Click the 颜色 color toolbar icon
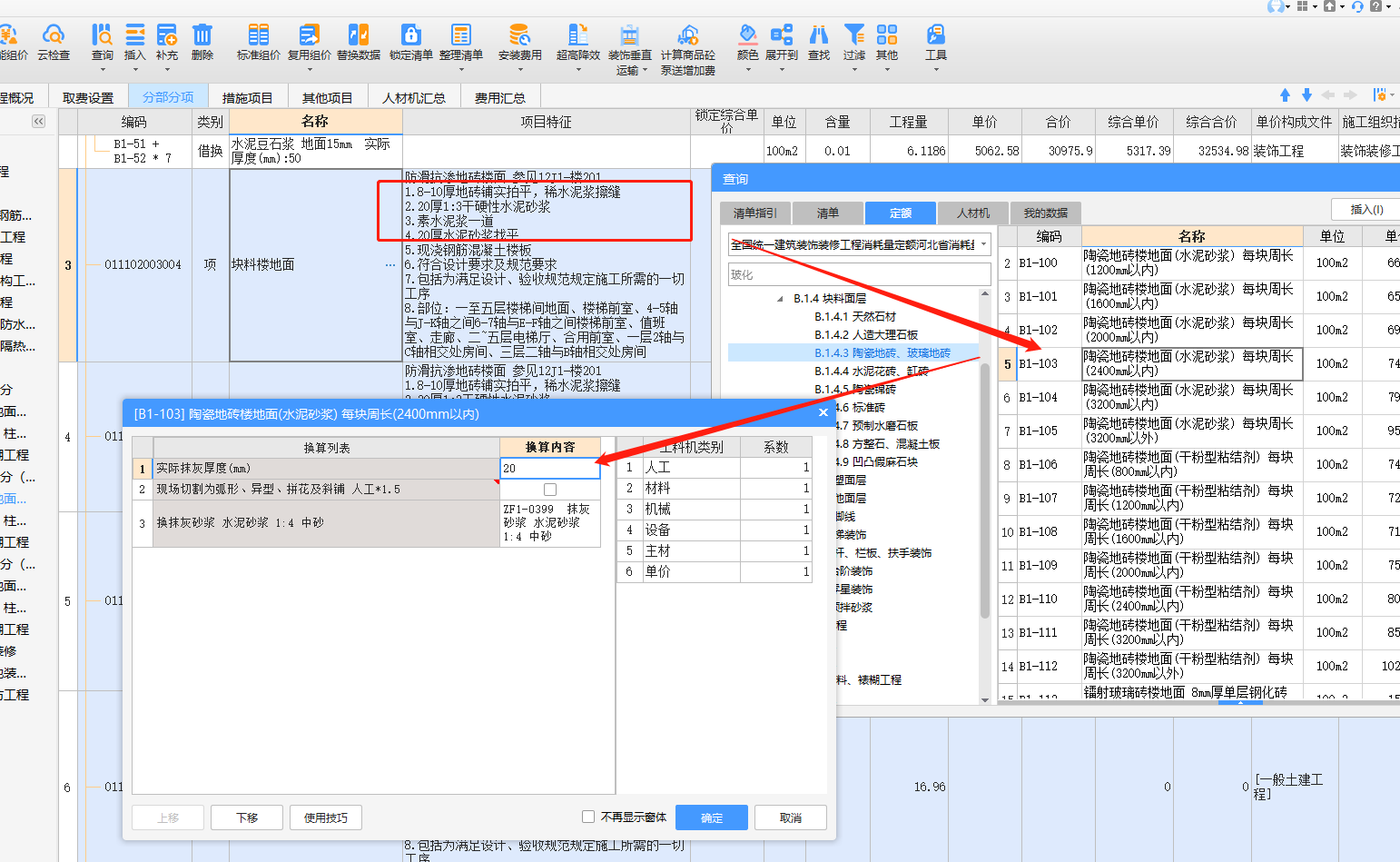The image size is (1400, 862). [x=747, y=43]
